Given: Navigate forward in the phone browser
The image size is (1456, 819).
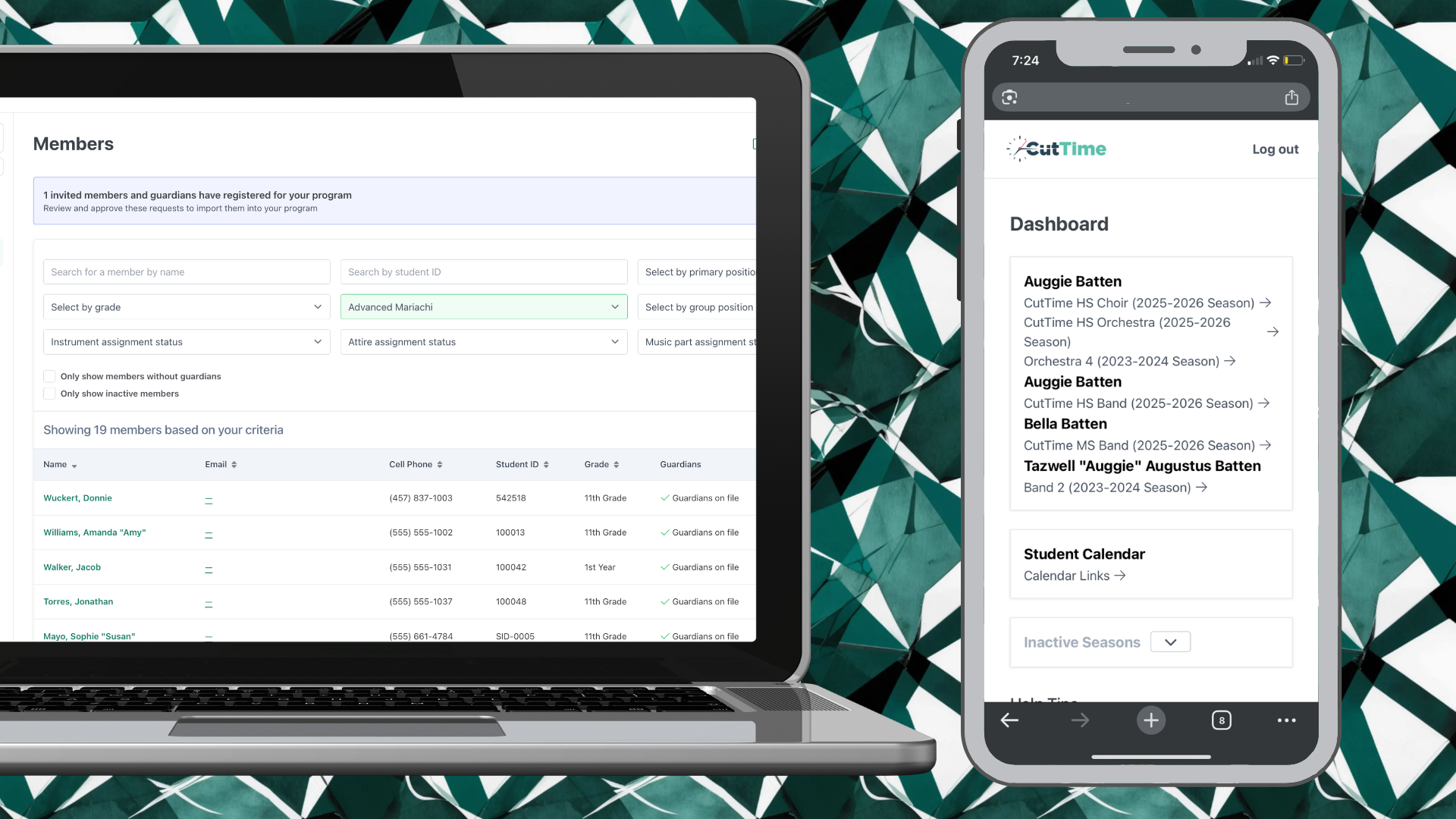Looking at the screenshot, I should pyautogui.click(x=1080, y=720).
